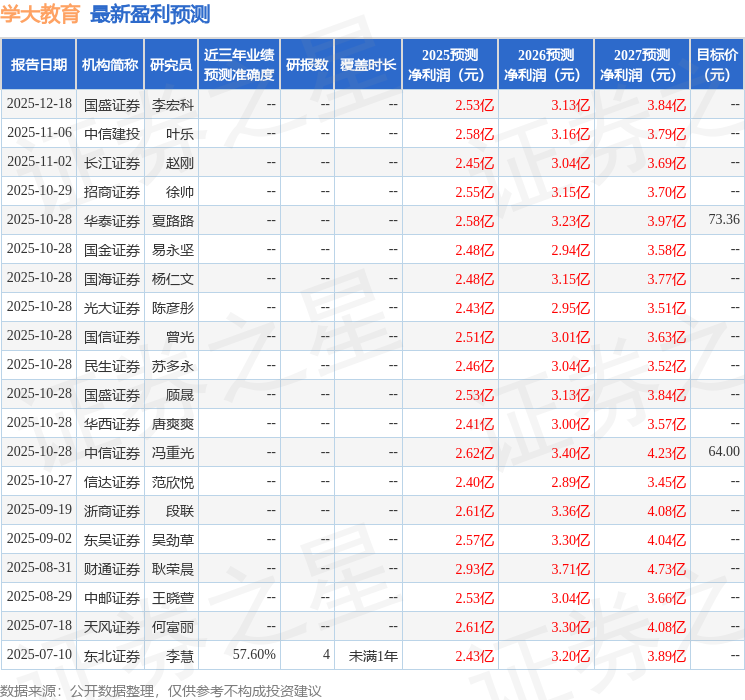
Task: Select the 东吴证券 institution cell
Action: 112,540
